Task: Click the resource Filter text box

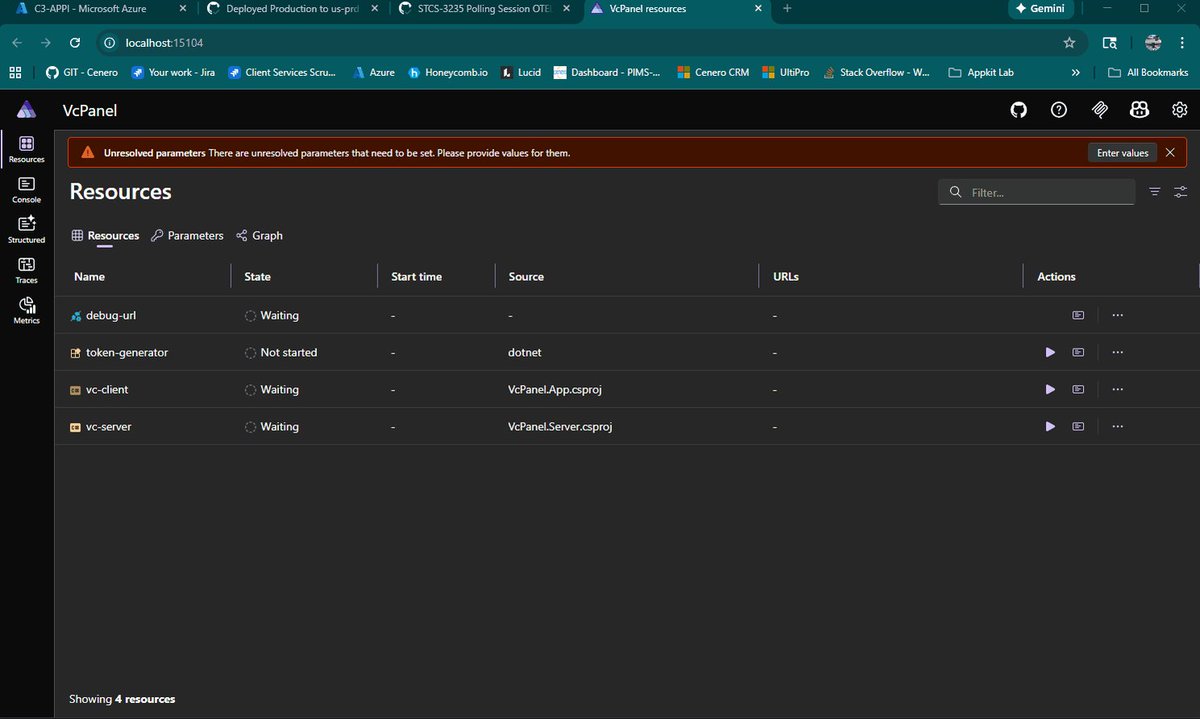Action: coord(1037,192)
